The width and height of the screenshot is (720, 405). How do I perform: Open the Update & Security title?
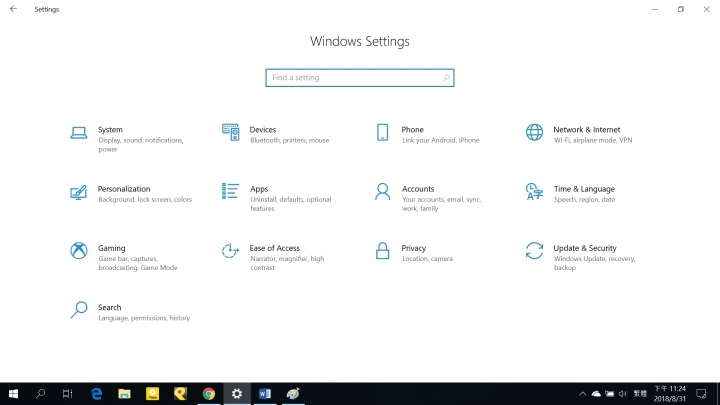tap(585, 248)
